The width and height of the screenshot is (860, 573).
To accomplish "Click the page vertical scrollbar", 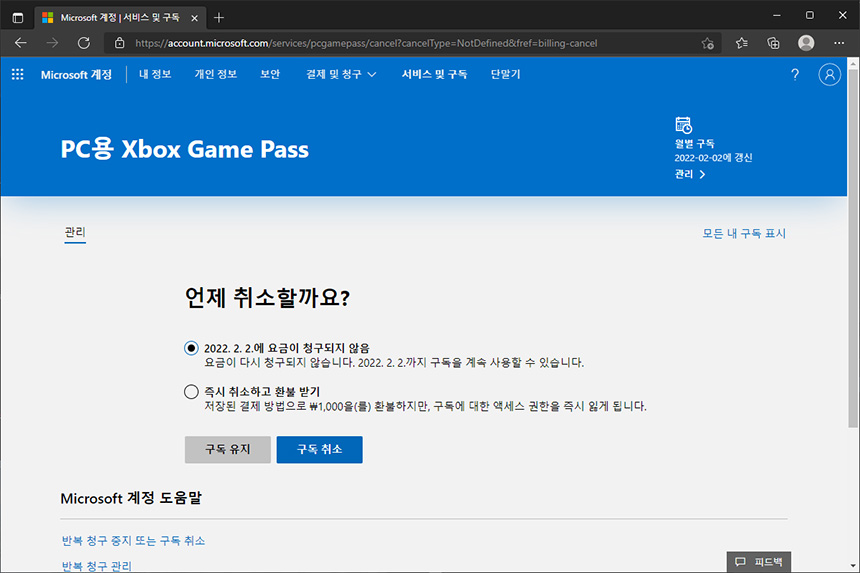I will (853, 248).
